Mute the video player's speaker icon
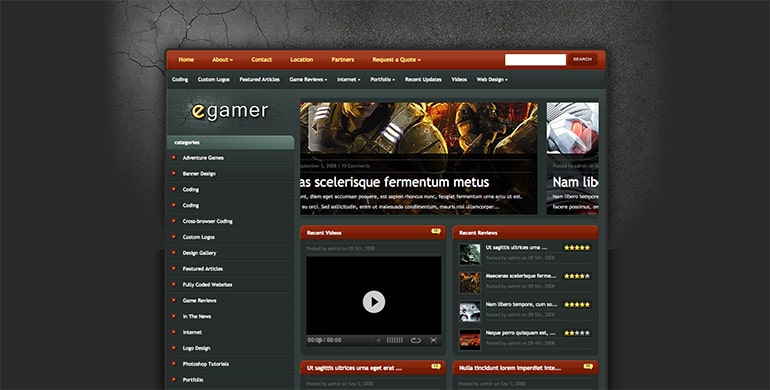The height and width of the screenshot is (390, 770). [378, 340]
